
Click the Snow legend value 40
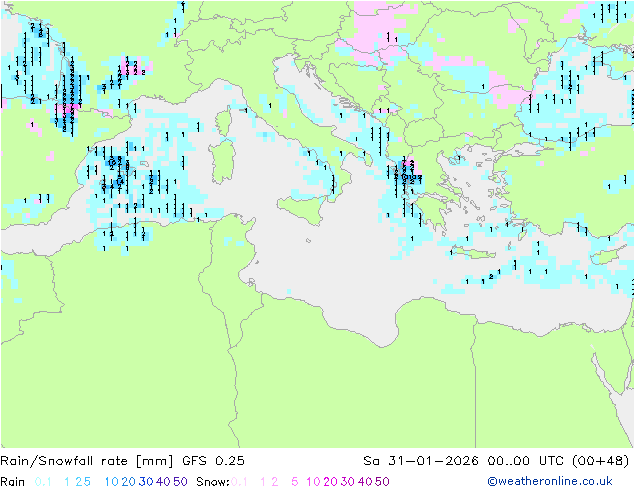(365, 482)
